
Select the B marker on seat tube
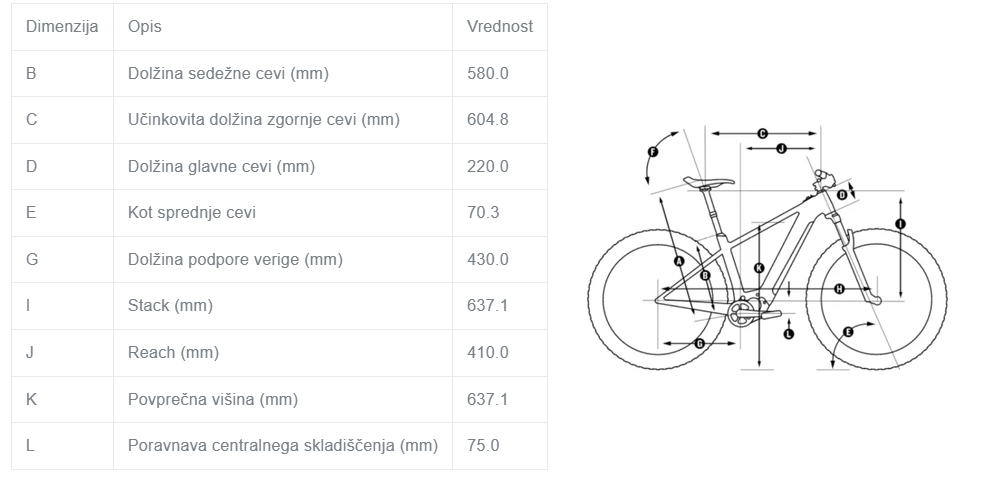(705, 276)
